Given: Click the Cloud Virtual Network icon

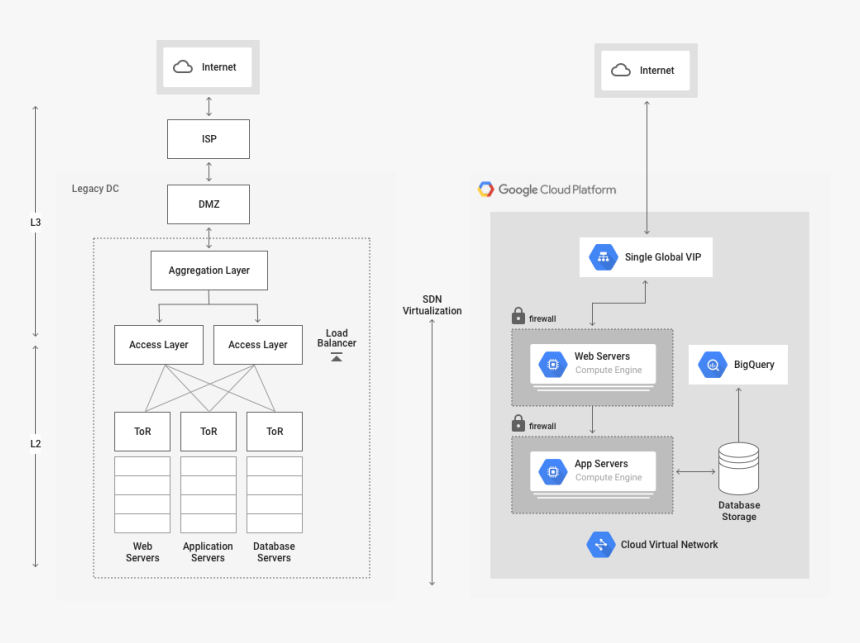Looking at the screenshot, I should click(x=601, y=544).
